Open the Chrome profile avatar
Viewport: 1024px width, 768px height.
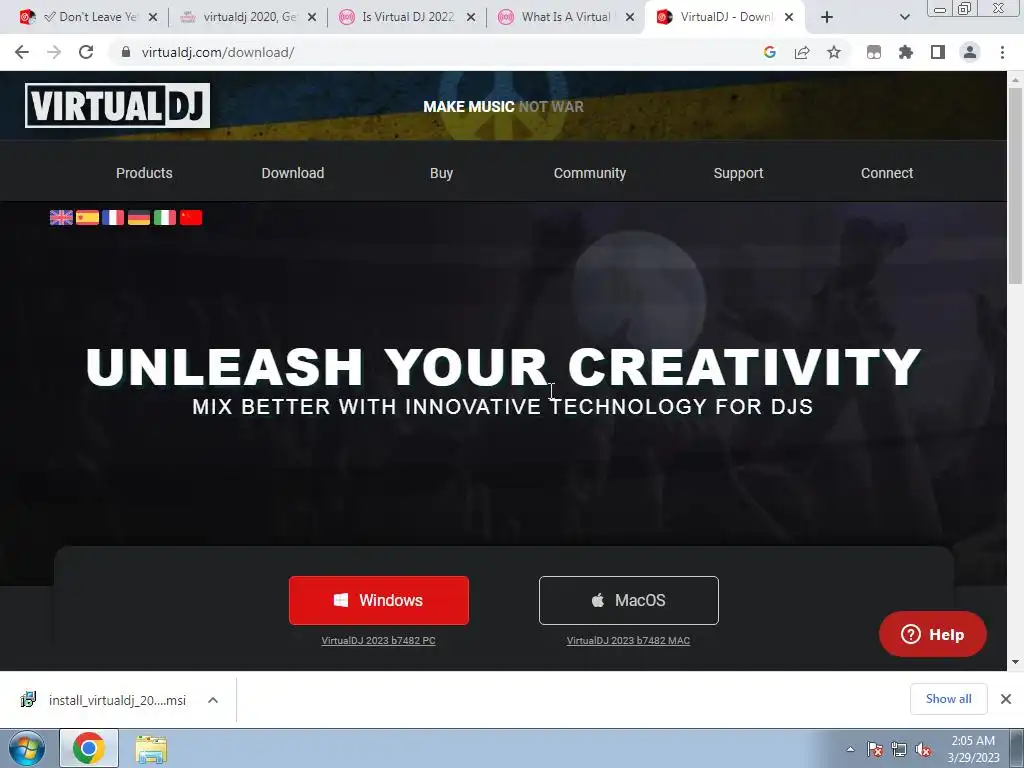point(970,52)
